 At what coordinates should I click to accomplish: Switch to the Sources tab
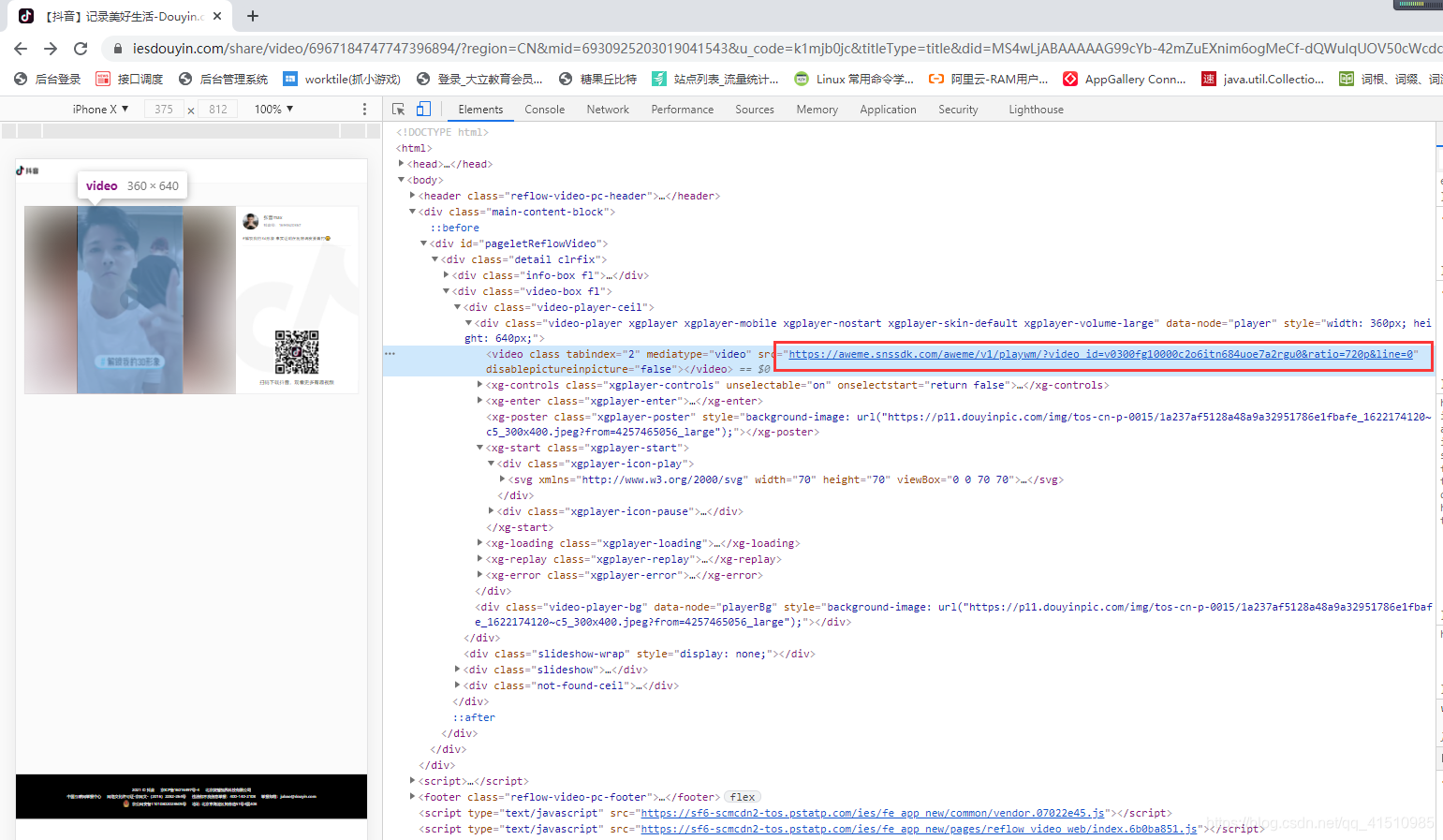click(755, 110)
